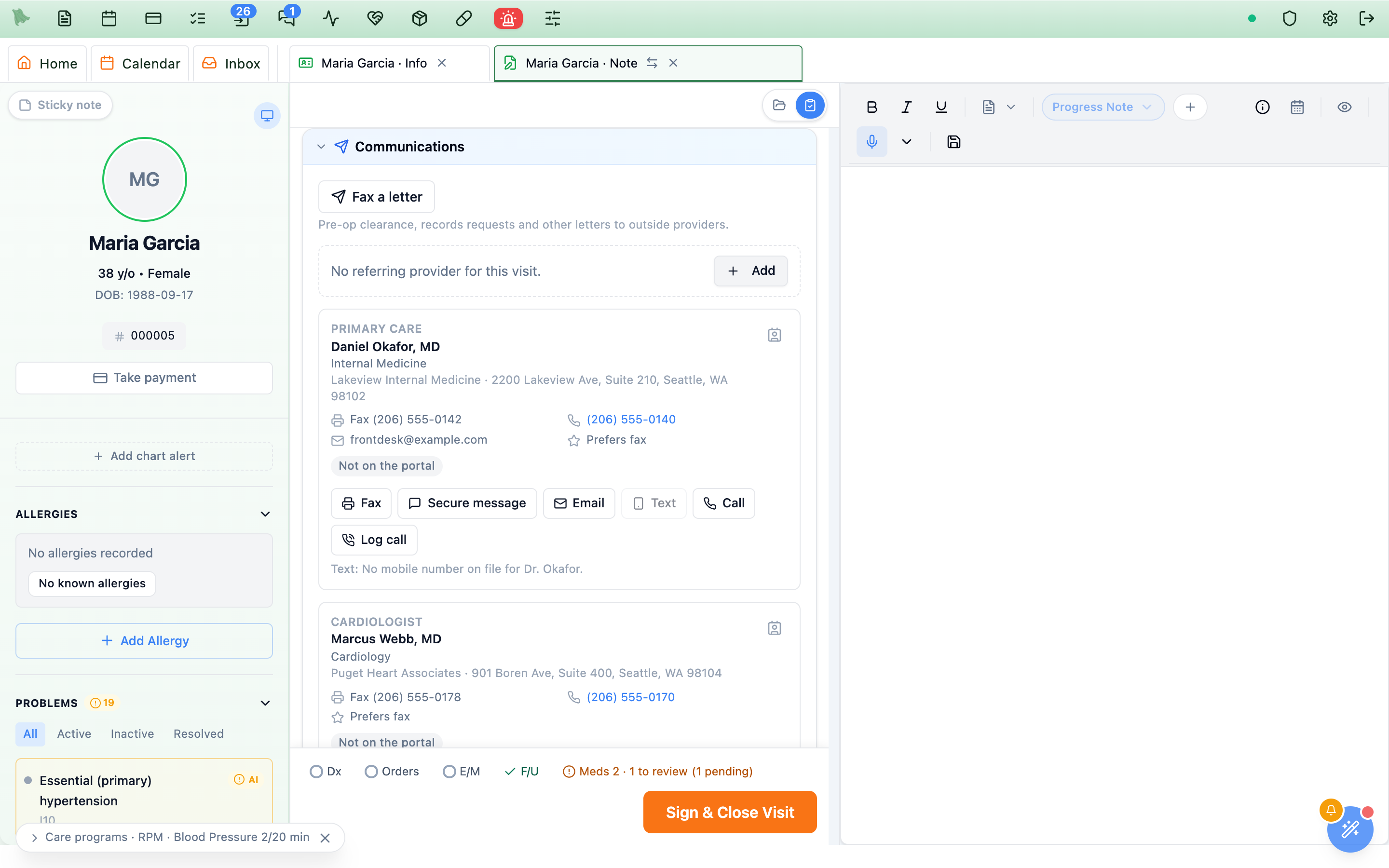Image resolution: width=1389 pixels, height=868 pixels.
Task: Open the pill medication icon
Action: point(464,18)
